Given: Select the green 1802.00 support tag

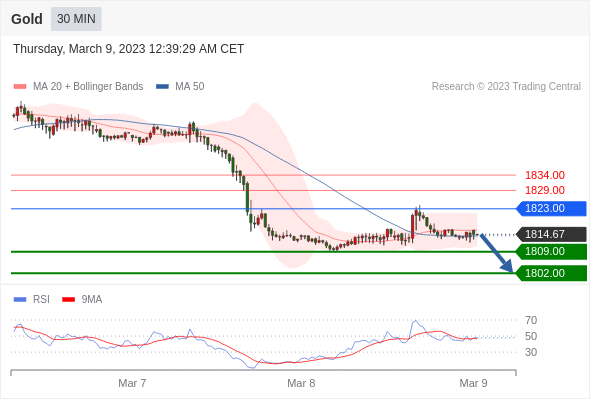Looking at the screenshot, I should [x=551, y=273].
